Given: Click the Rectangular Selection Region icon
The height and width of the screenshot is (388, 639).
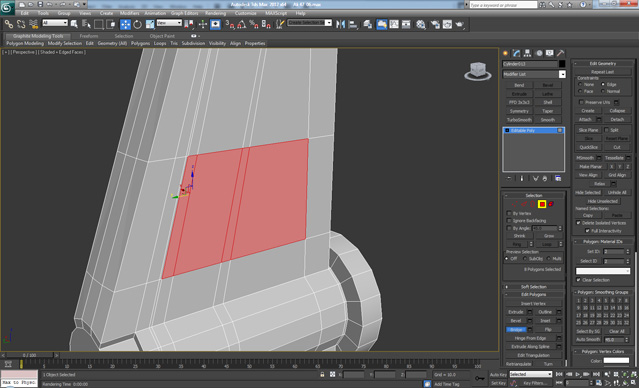Looking at the screenshot, I should click(x=98, y=24).
